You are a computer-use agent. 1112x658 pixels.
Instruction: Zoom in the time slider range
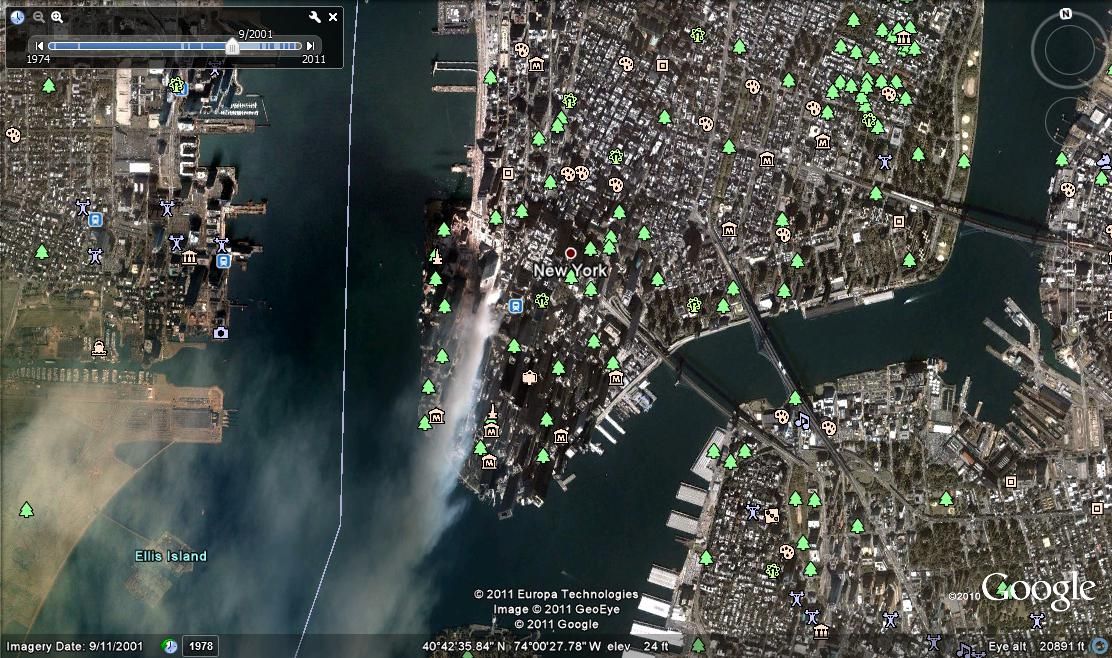pos(57,17)
